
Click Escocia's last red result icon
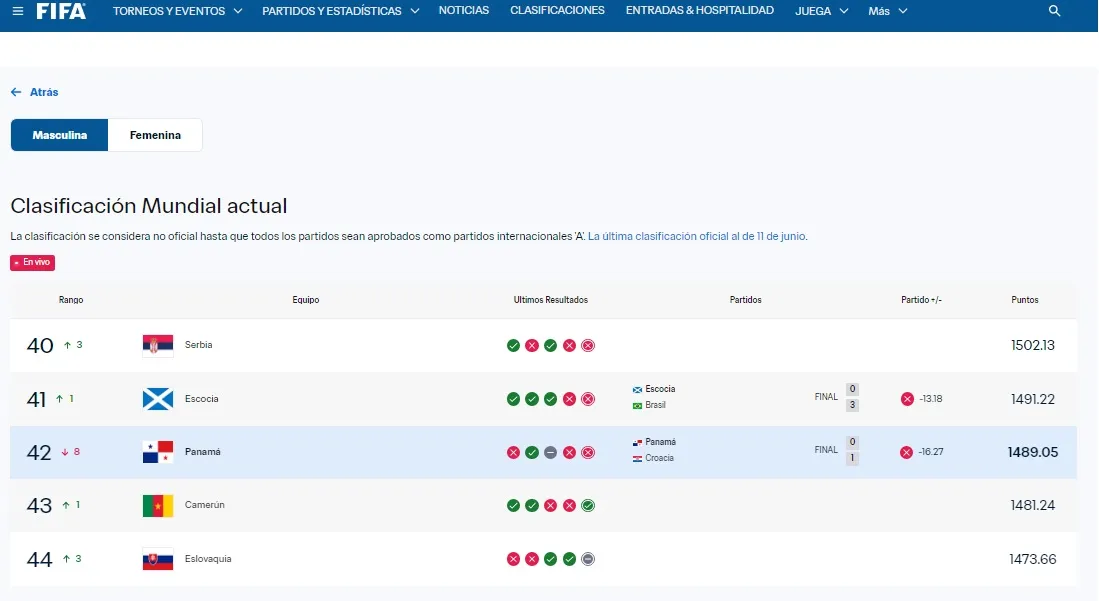click(x=588, y=399)
